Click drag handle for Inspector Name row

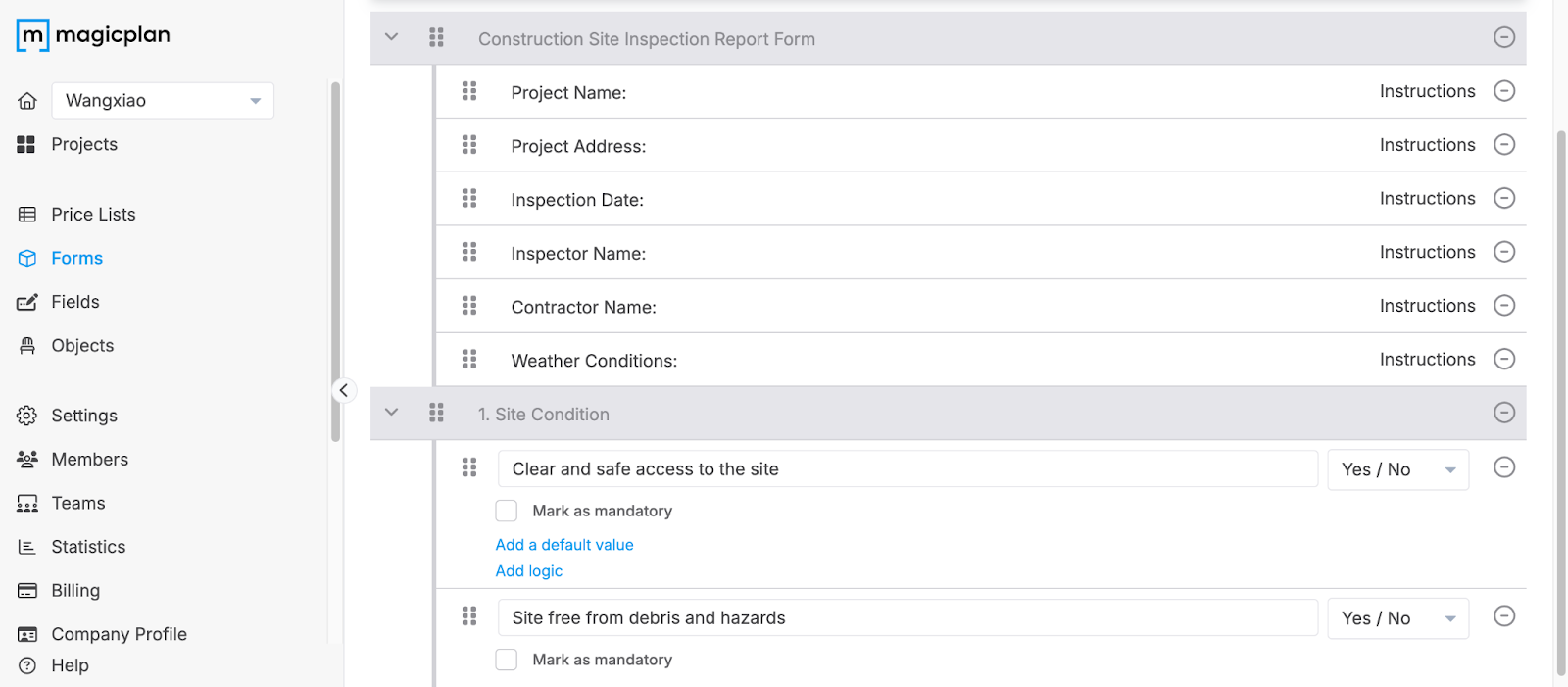click(469, 252)
